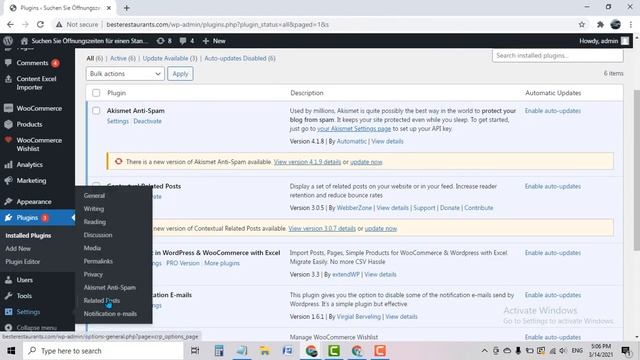Viewport: 640px width, 360px height.
Task: Open Chrome three-dot menu
Action: (631, 24)
